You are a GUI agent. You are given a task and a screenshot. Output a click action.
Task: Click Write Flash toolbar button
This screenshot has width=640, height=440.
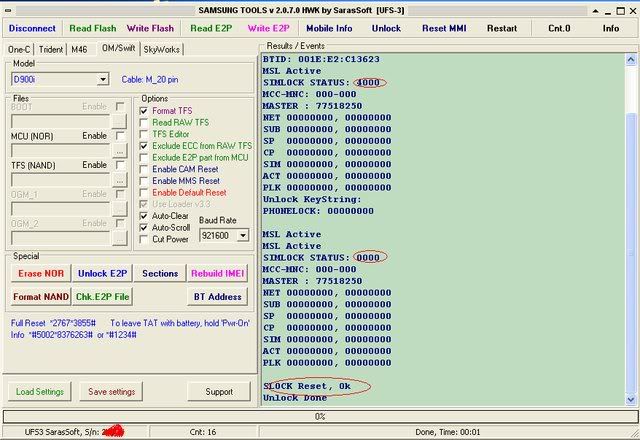(150, 28)
